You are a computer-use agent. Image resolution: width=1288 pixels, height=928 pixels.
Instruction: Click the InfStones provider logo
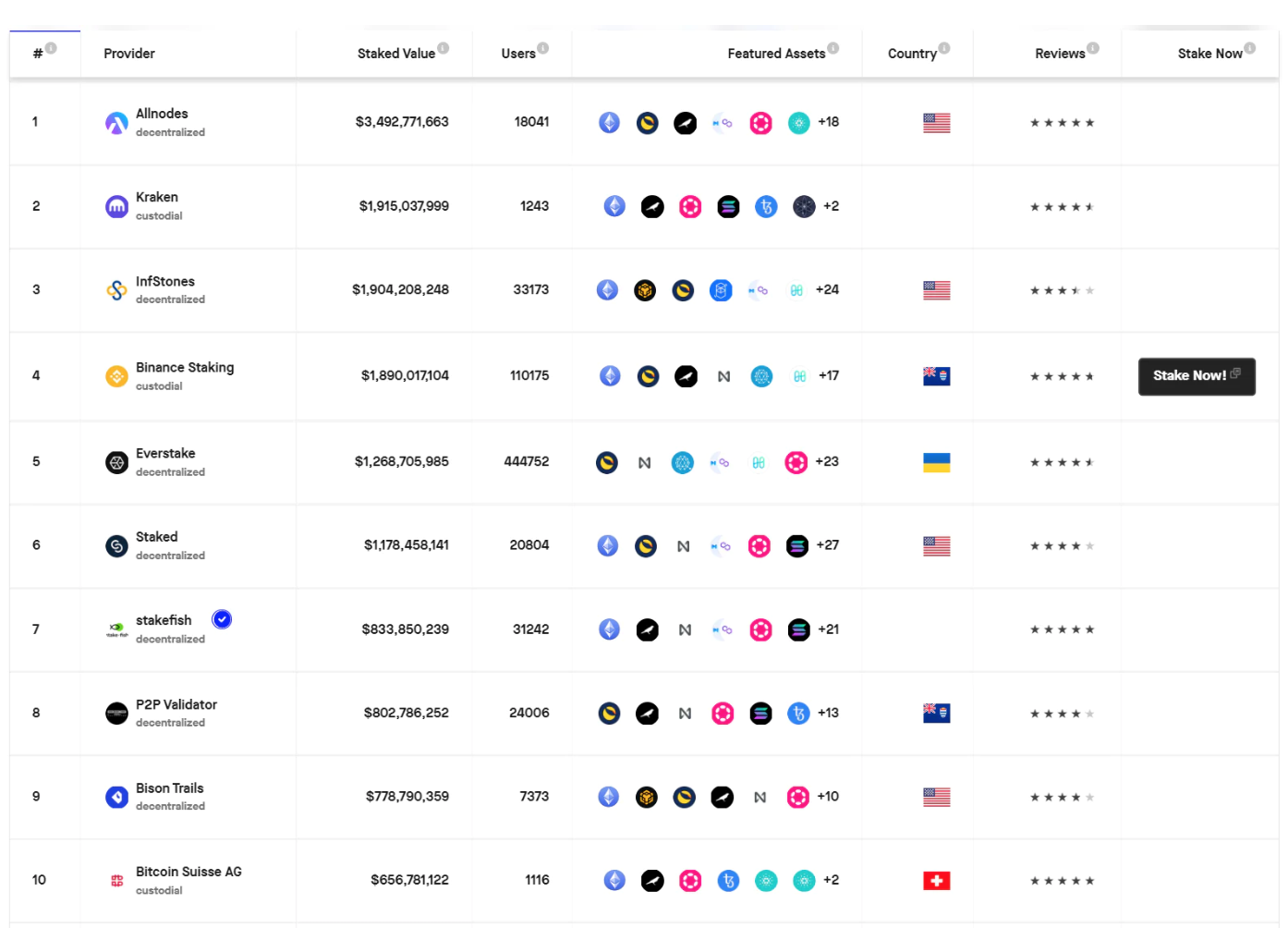tap(116, 290)
